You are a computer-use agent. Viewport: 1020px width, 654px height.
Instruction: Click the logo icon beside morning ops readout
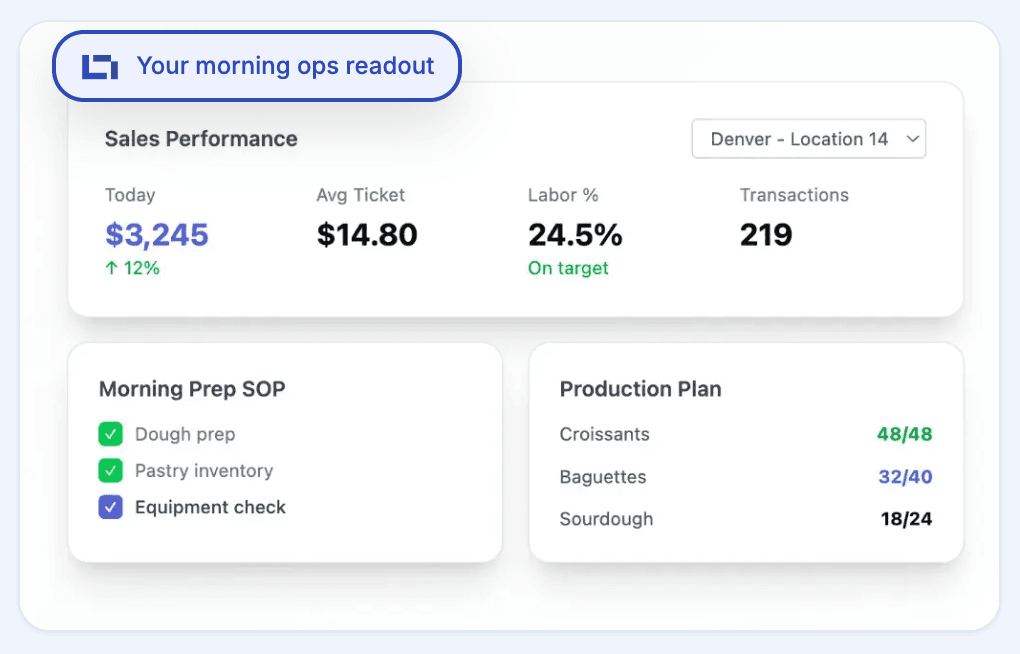point(98,64)
